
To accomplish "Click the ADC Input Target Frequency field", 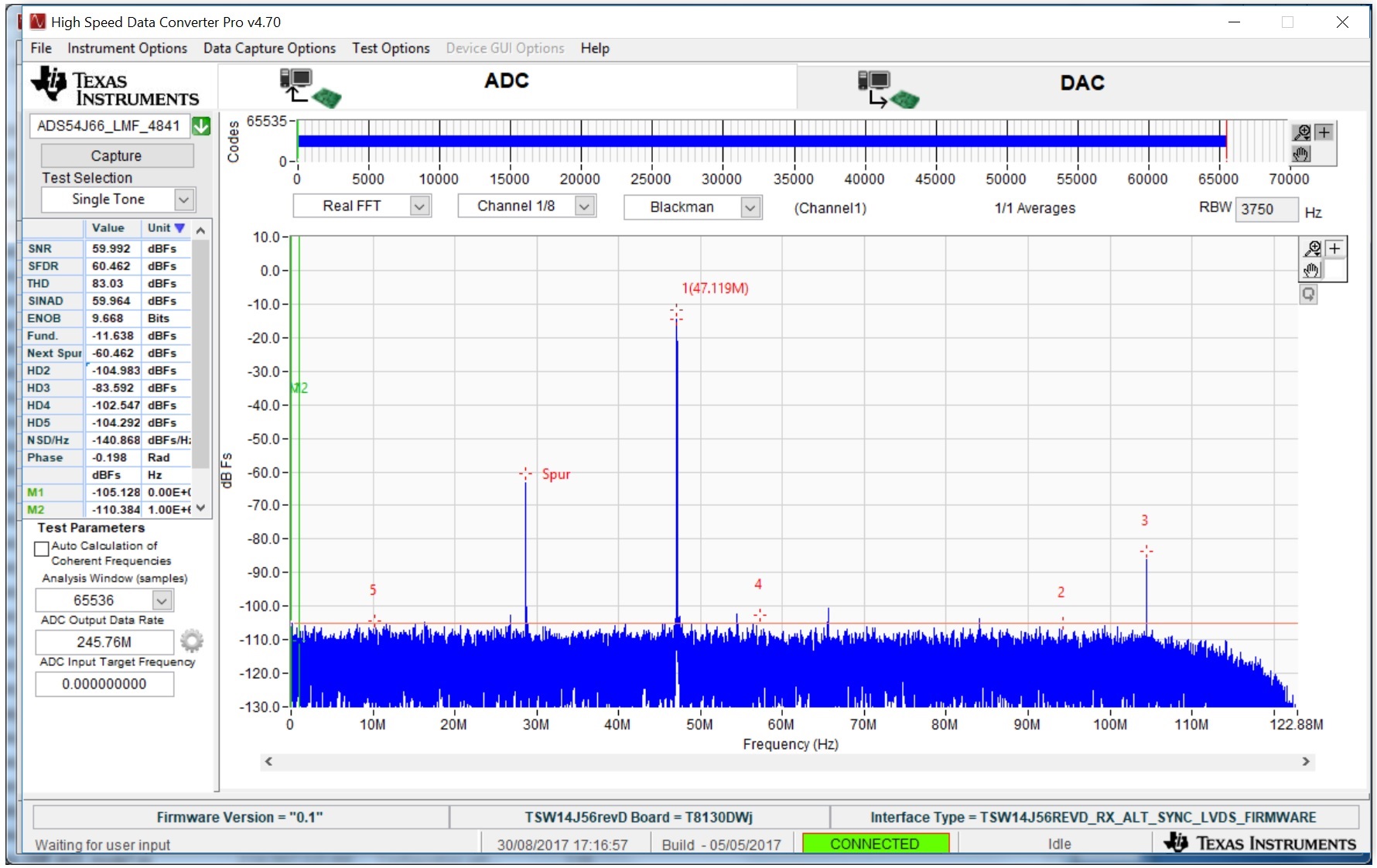I will pos(104,684).
